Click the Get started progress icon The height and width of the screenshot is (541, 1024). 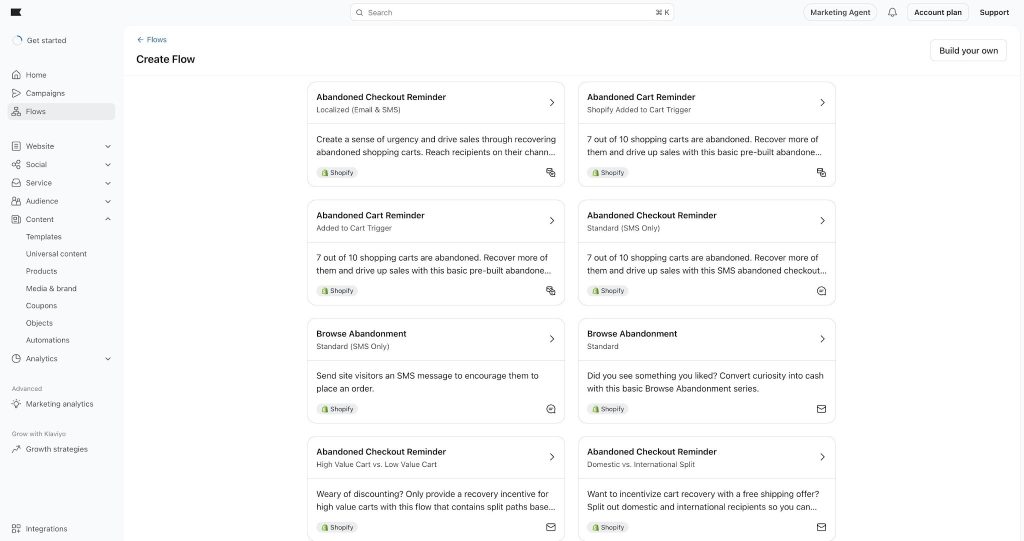[x=18, y=41]
